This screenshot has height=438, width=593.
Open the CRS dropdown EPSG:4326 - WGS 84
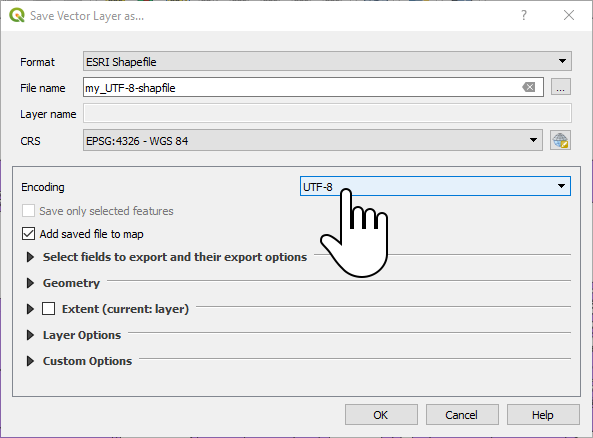[313, 140]
